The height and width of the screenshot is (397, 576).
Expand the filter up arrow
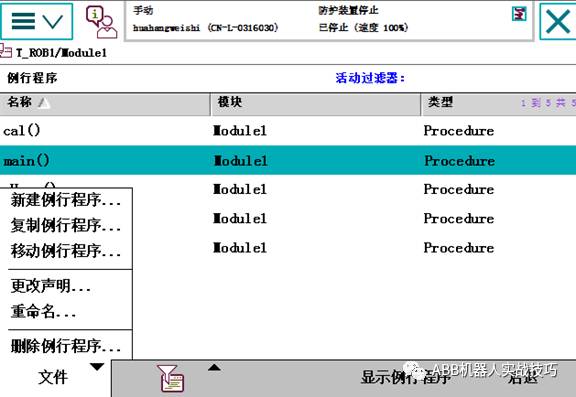(214, 368)
